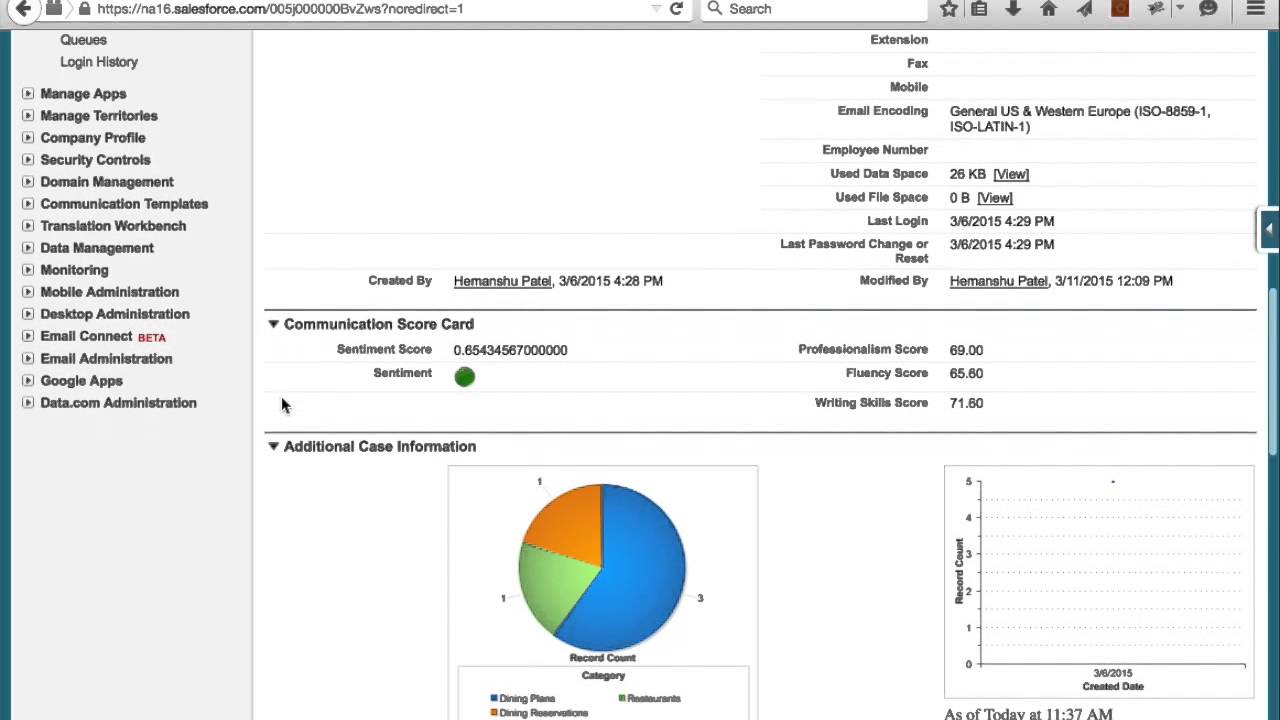Expand the Mobile Administration node arrow
This screenshot has height=720, width=1280.
point(28,292)
